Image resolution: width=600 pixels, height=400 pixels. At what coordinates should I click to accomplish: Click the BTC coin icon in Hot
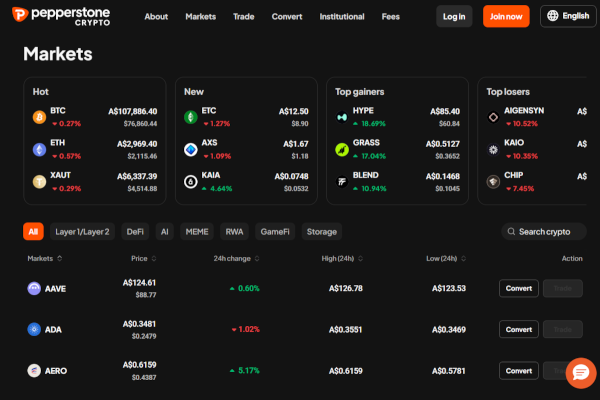coord(39,117)
